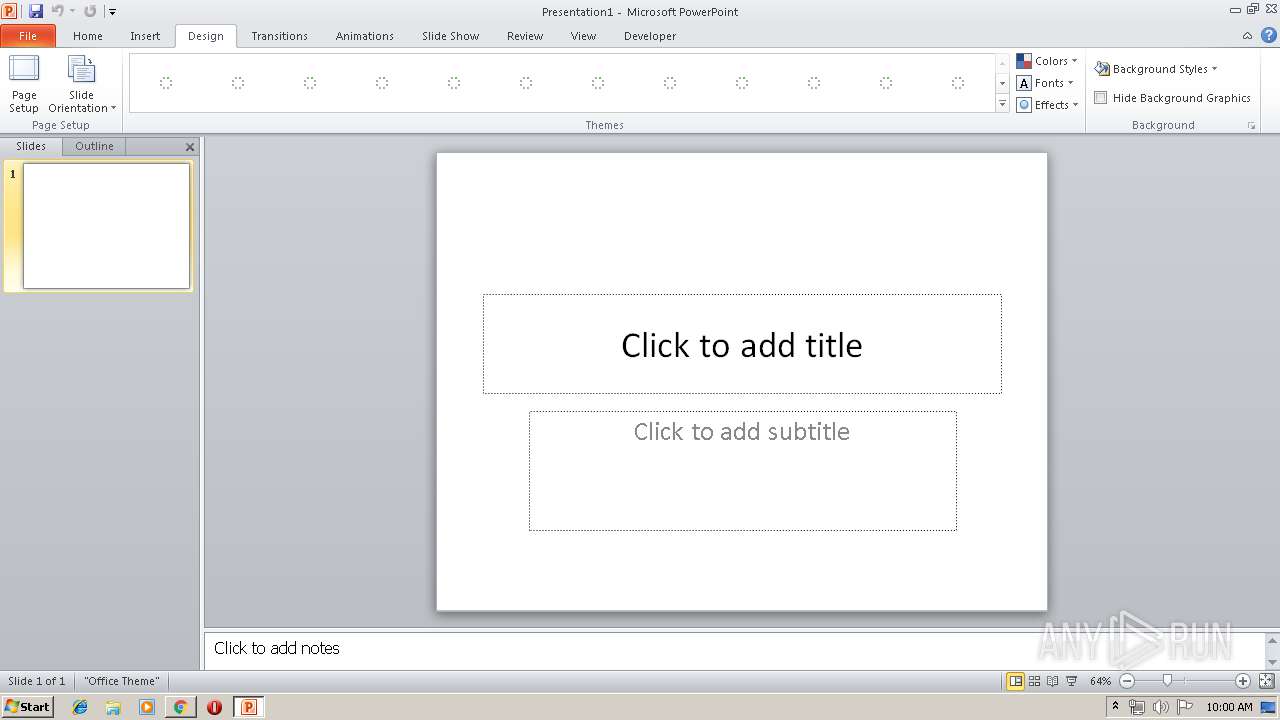Open the theme Fonts dropdown
The height and width of the screenshot is (720, 1280).
pos(1045,83)
